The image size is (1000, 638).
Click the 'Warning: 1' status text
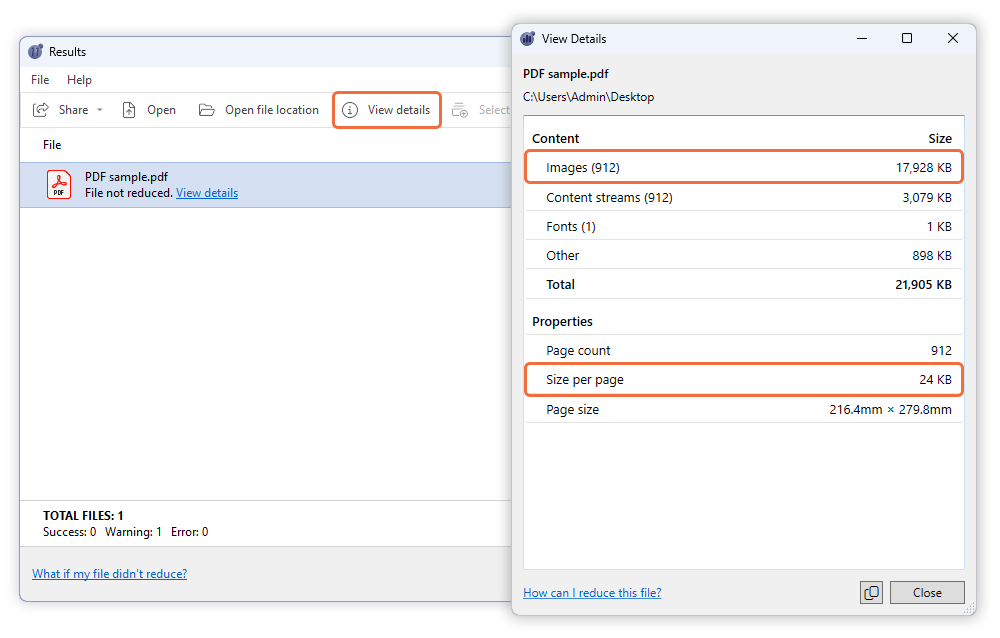click(133, 532)
